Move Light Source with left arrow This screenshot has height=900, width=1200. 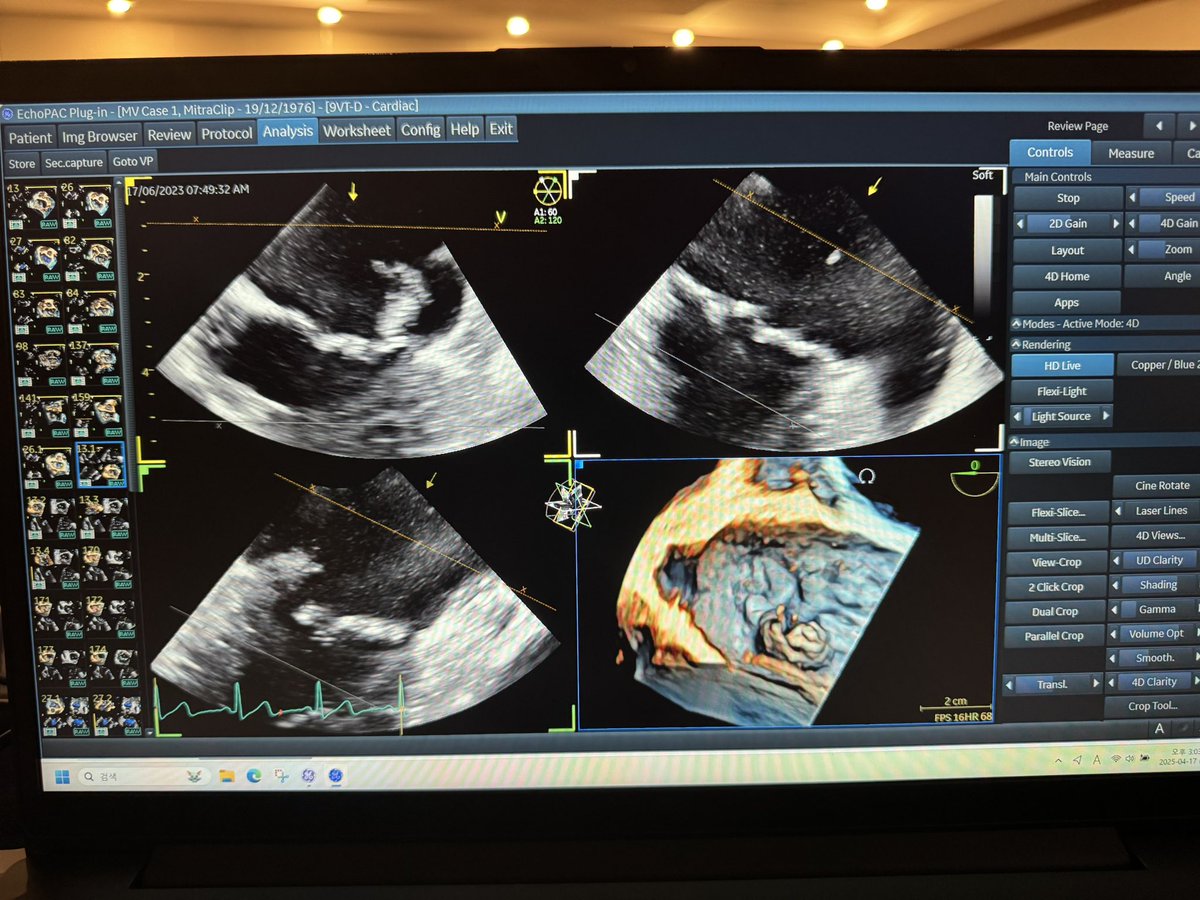click(1018, 416)
